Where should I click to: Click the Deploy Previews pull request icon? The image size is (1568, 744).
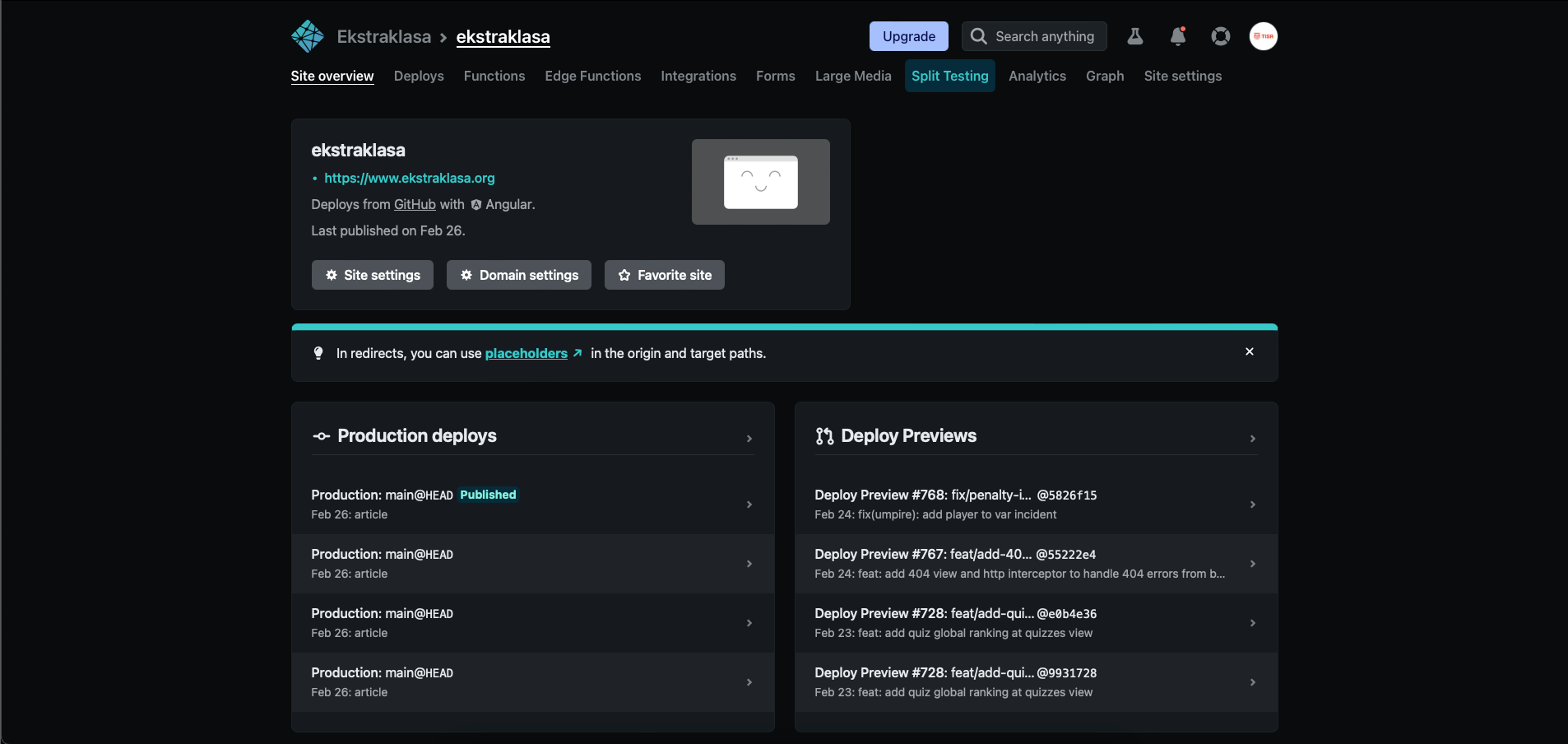(x=824, y=436)
